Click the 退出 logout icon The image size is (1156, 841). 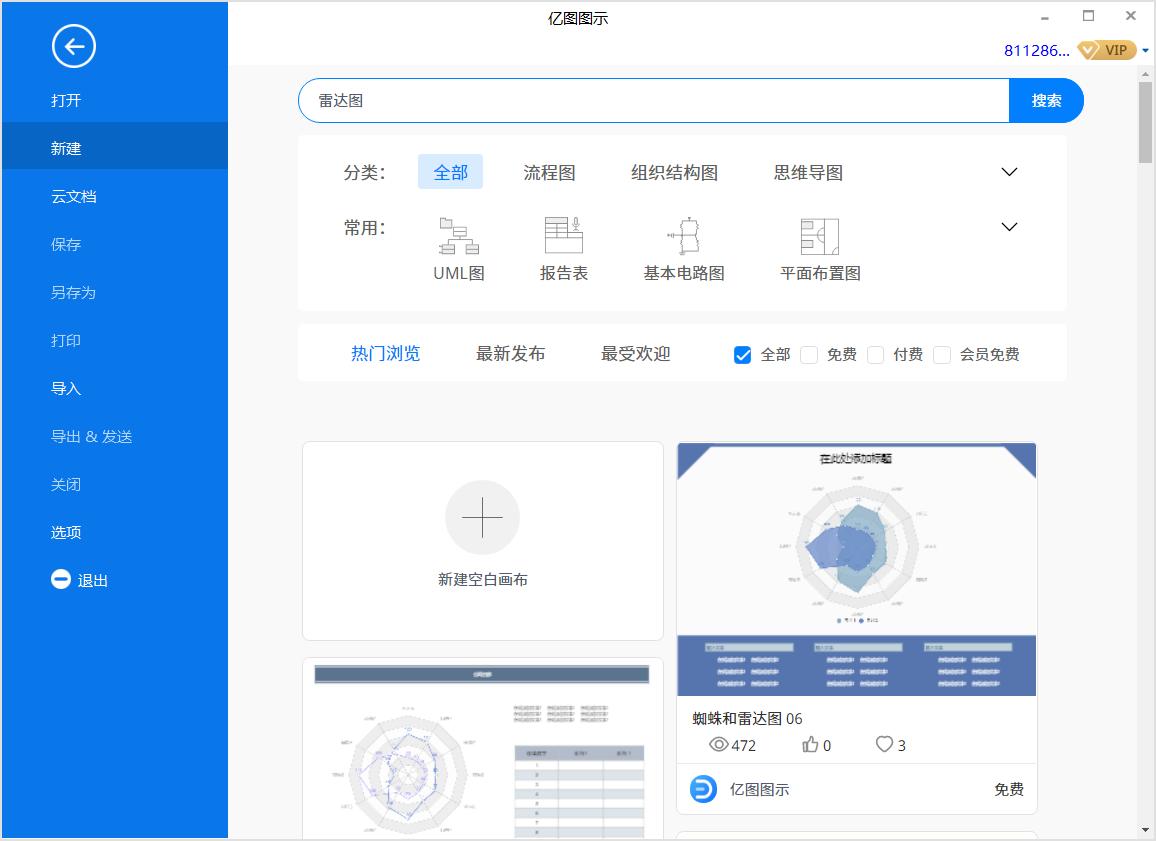point(61,579)
